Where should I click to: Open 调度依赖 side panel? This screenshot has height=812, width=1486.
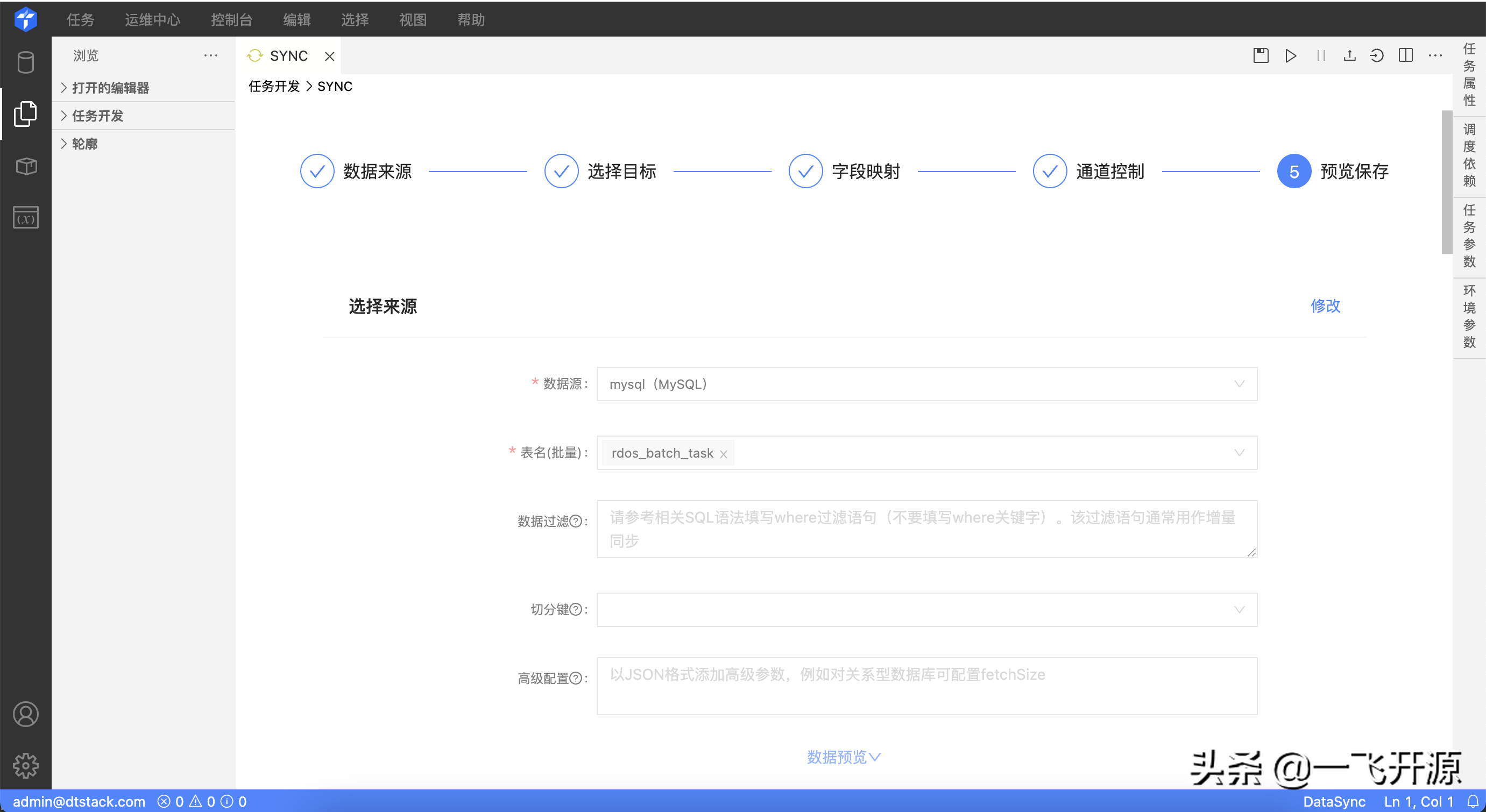1469,156
